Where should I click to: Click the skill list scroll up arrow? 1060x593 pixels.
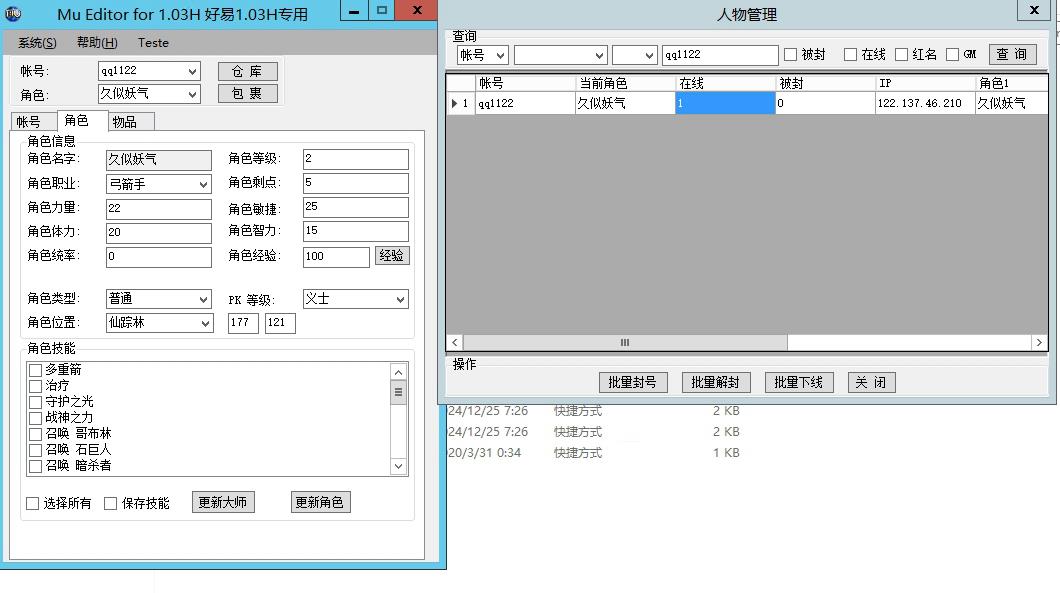[398, 373]
